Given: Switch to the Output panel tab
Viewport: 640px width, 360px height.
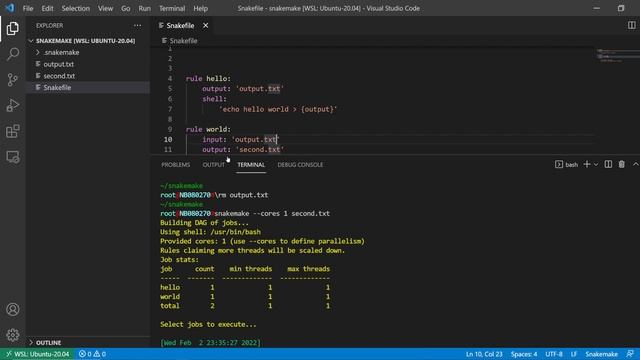Looking at the screenshot, I should [213, 165].
